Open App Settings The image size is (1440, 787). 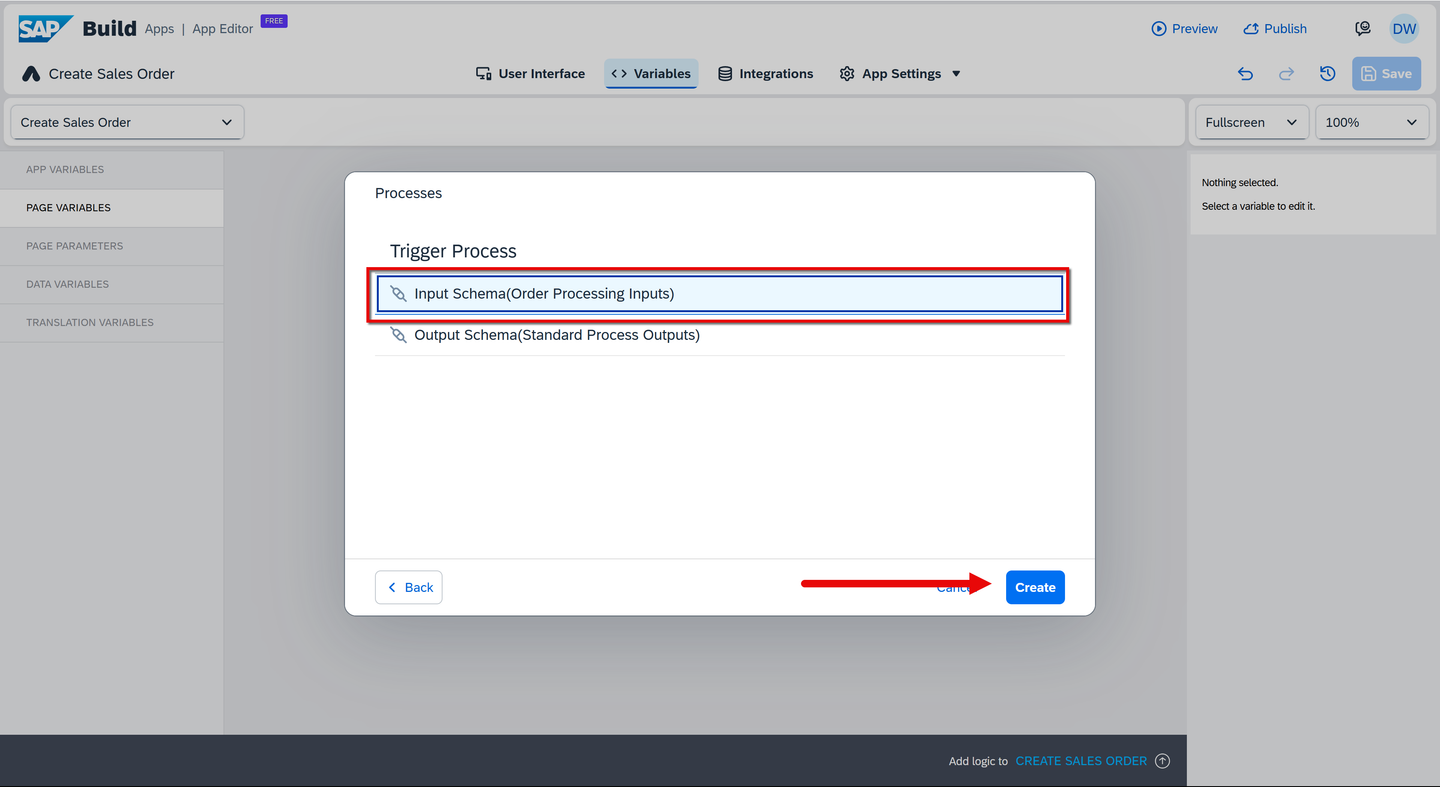tap(890, 74)
